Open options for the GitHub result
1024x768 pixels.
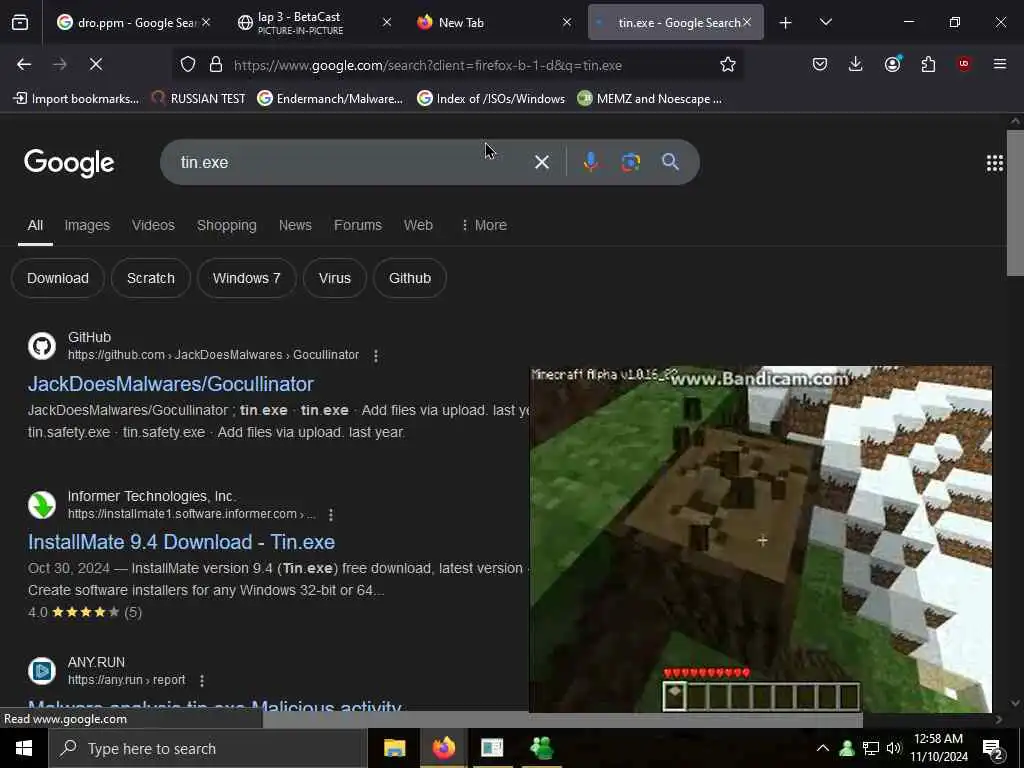pyautogui.click(x=376, y=356)
